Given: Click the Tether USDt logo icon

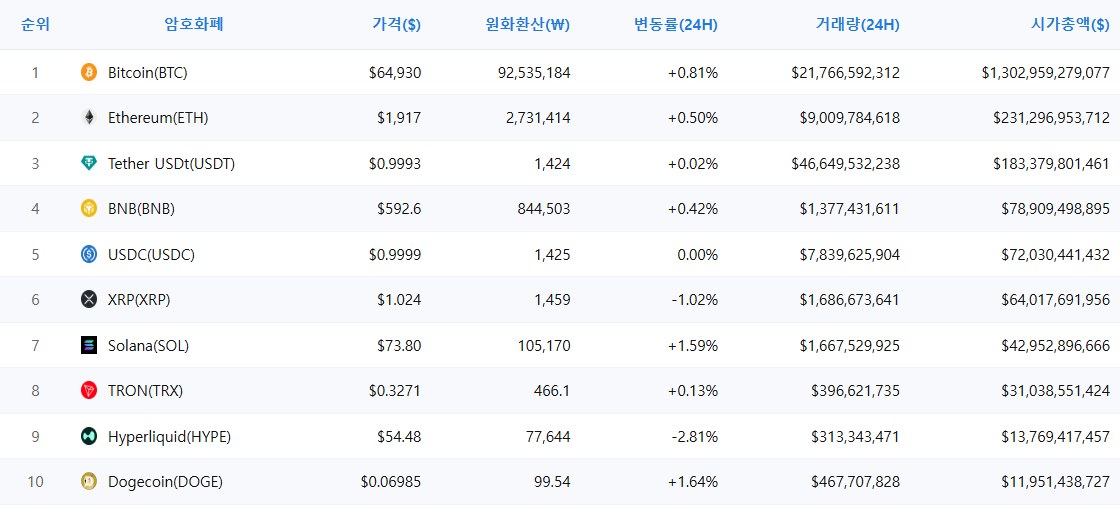Looking at the screenshot, I should [89, 163].
